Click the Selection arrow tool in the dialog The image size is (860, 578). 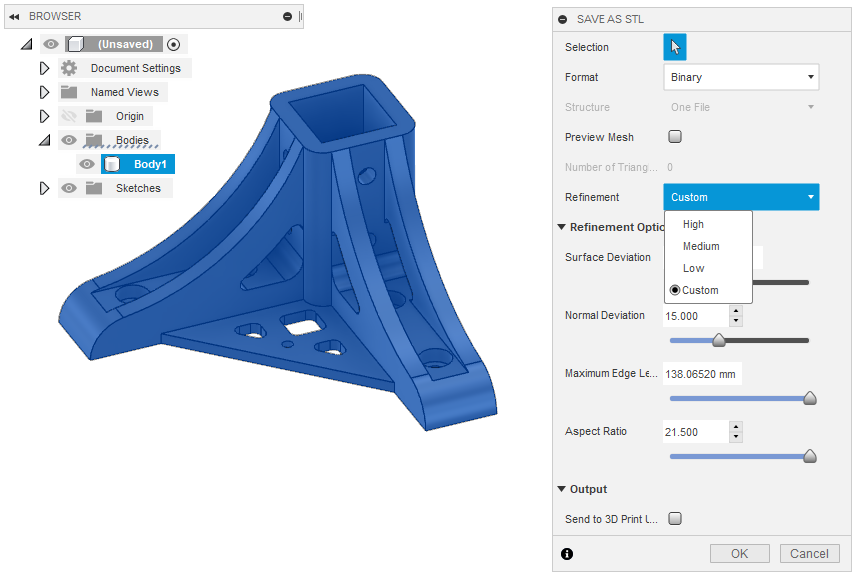[676, 47]
